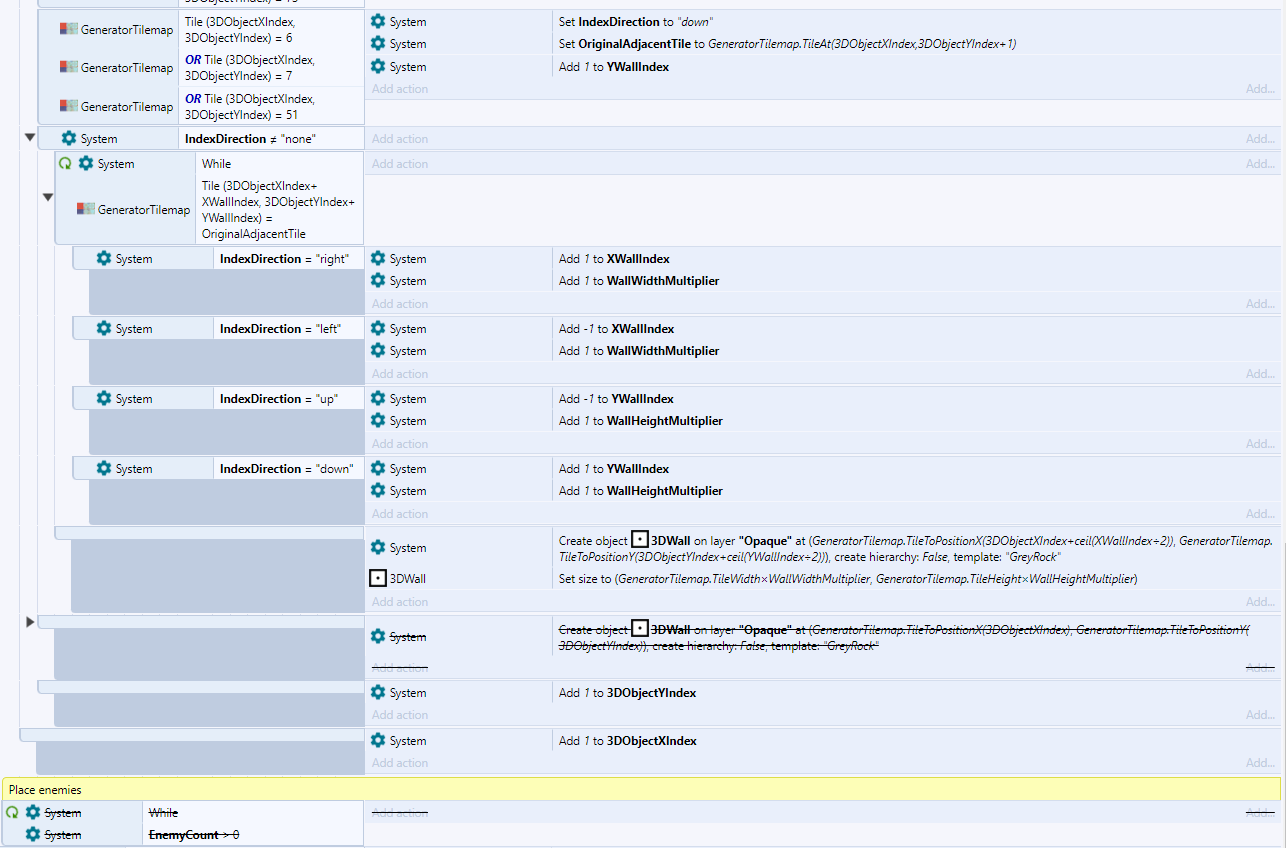
Task: Collapse the IndexDirection ≠ "none" event
Action: coord(29,138)
